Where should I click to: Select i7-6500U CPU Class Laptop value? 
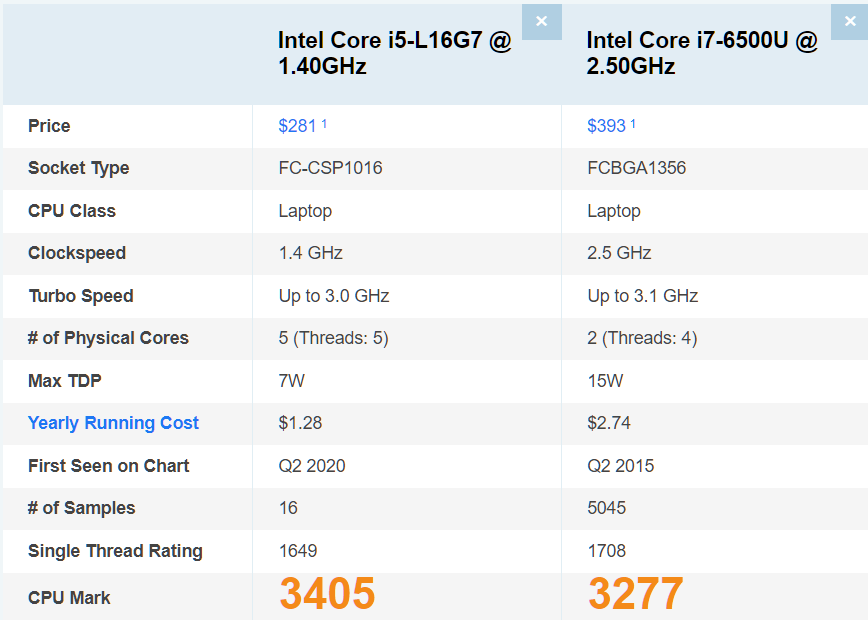614,211
